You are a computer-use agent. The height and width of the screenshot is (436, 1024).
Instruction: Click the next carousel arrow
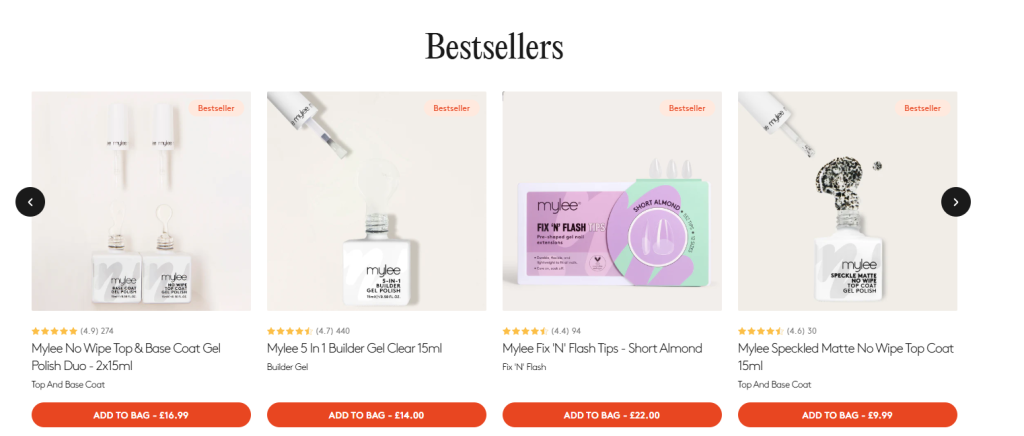point(955,202)
